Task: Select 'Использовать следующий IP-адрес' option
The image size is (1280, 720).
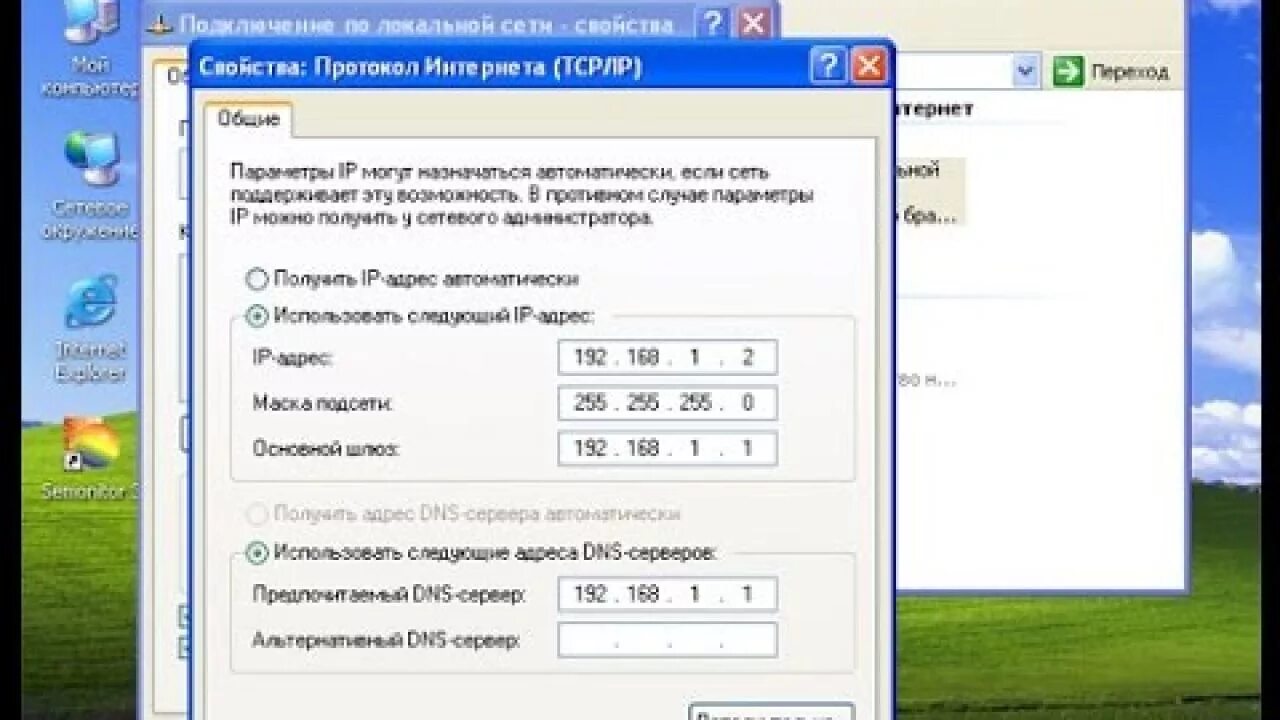Action: [420, 316]
